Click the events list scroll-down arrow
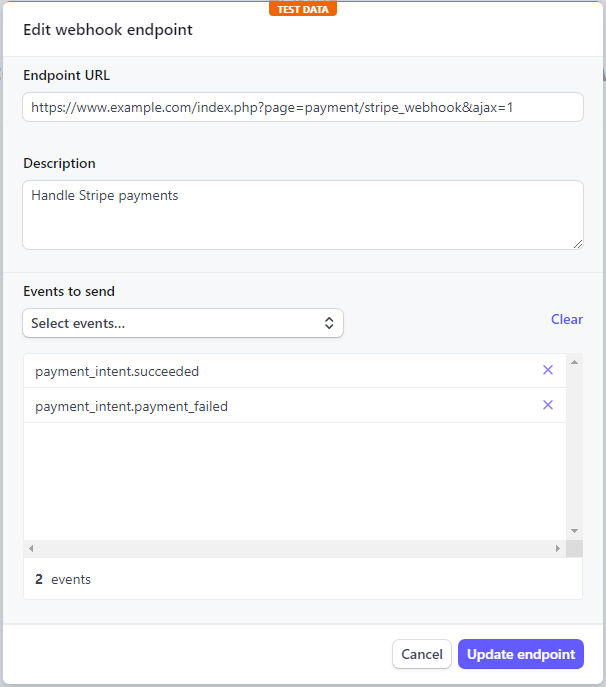 point(574,531)
